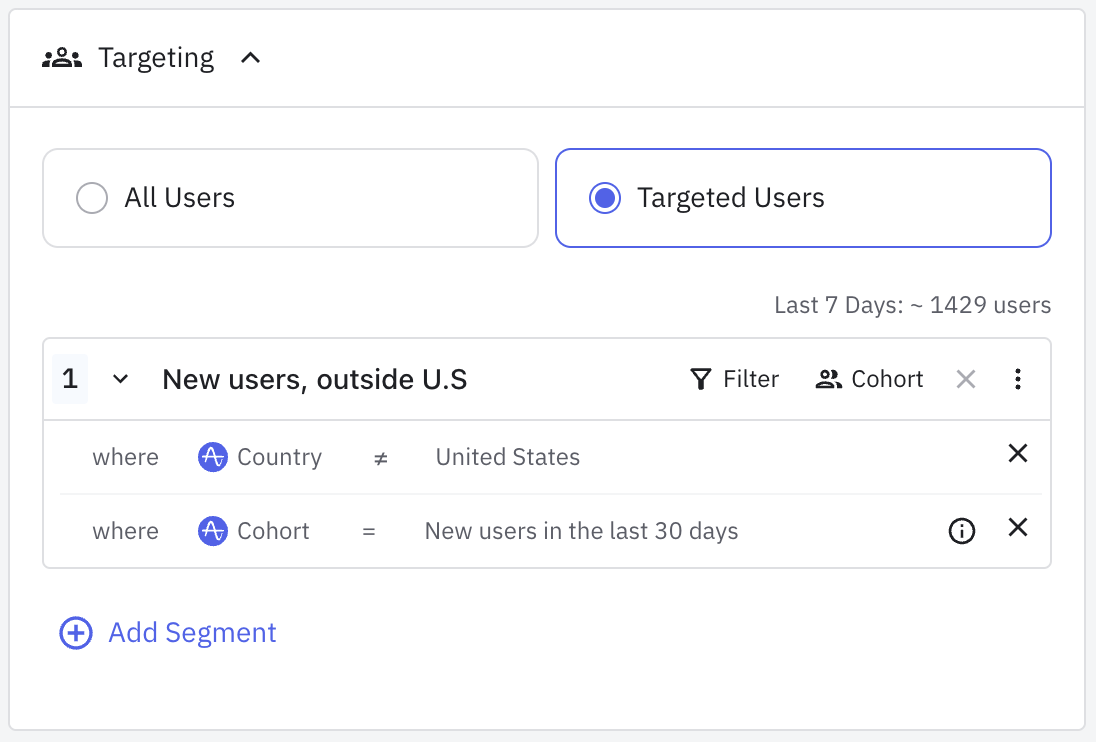Edit the United States filter value
This screenshot has width=1096, height=742.
coord(507,457)
